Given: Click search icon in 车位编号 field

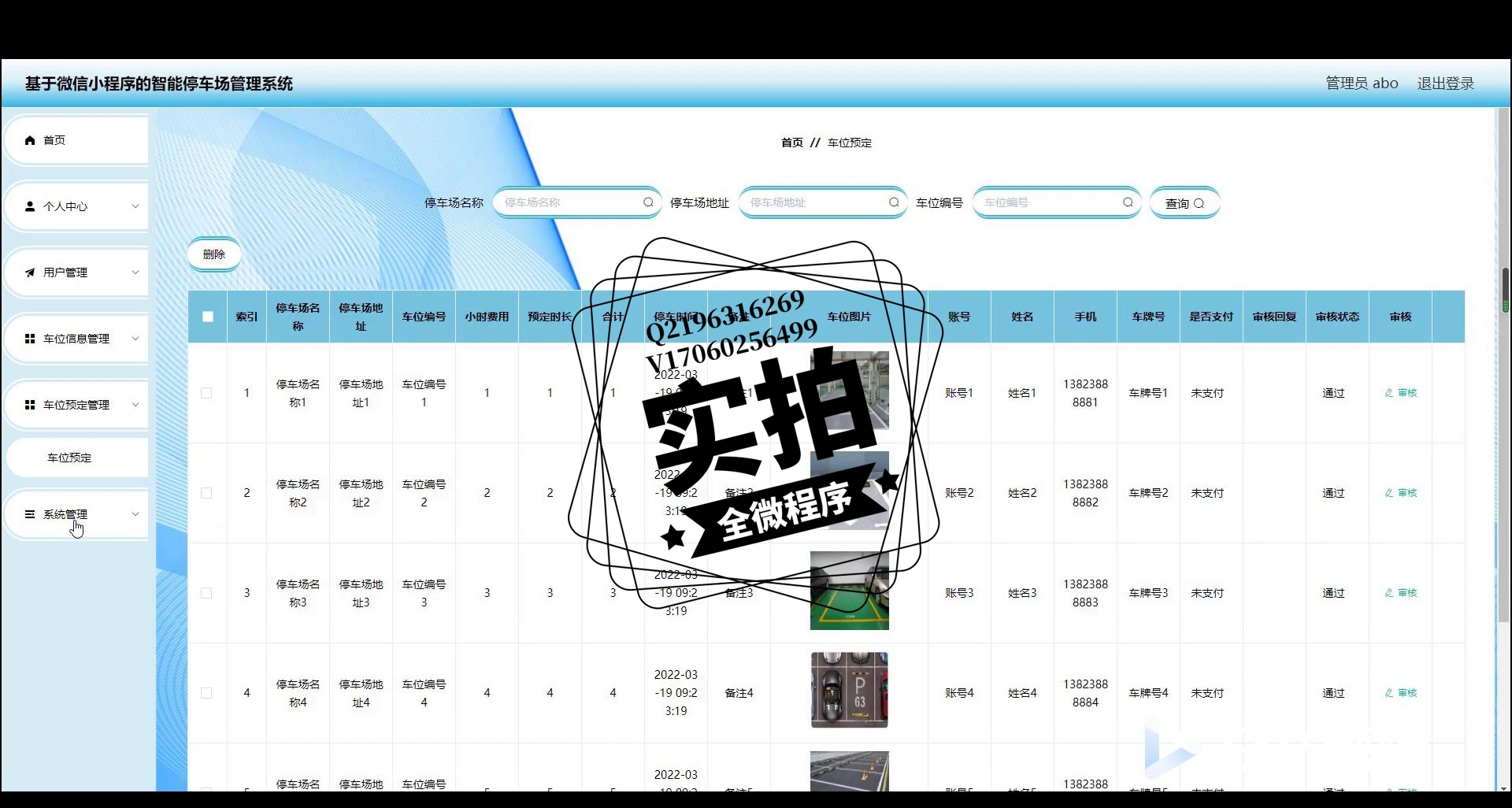Looking at the screenshot, I should [x=1128, y=202].
